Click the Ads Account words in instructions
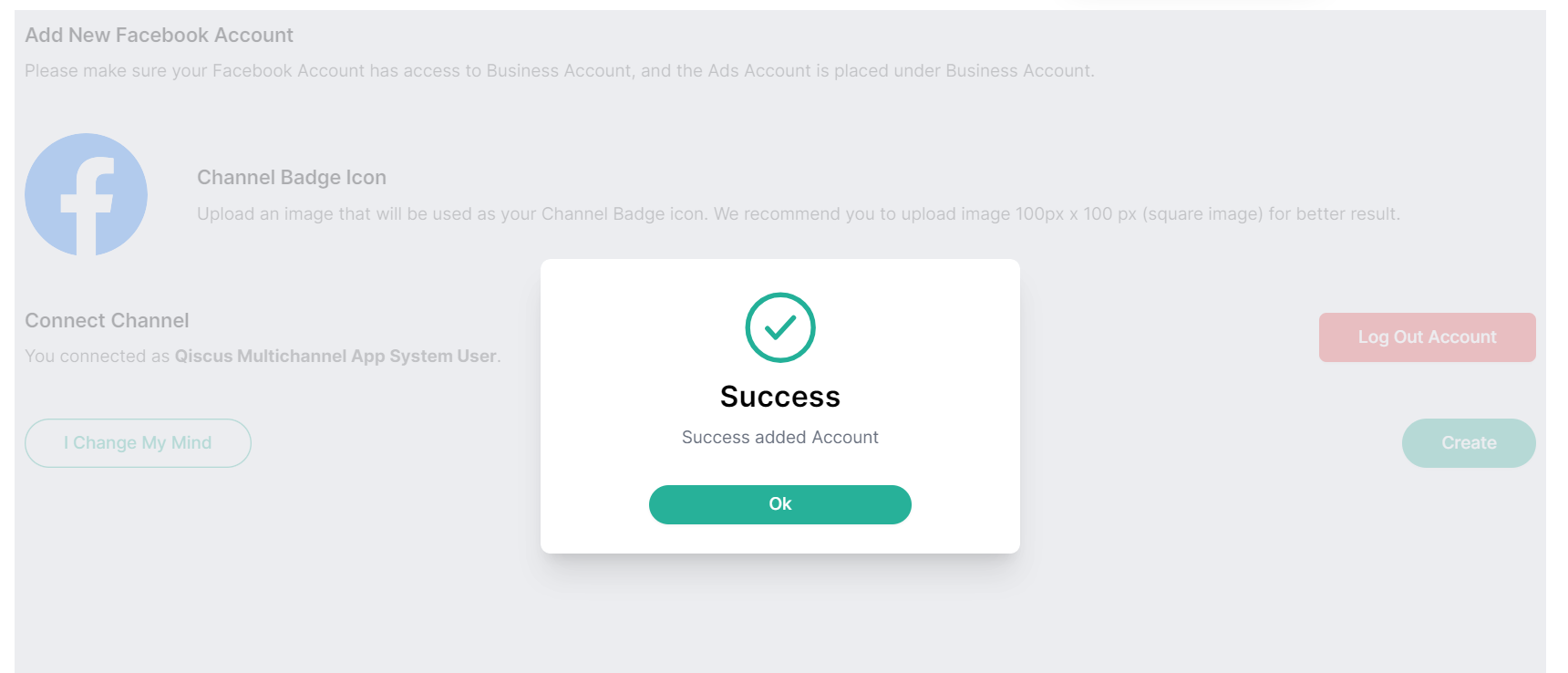This screenshot has width=1568, height=673. point(759,71)
